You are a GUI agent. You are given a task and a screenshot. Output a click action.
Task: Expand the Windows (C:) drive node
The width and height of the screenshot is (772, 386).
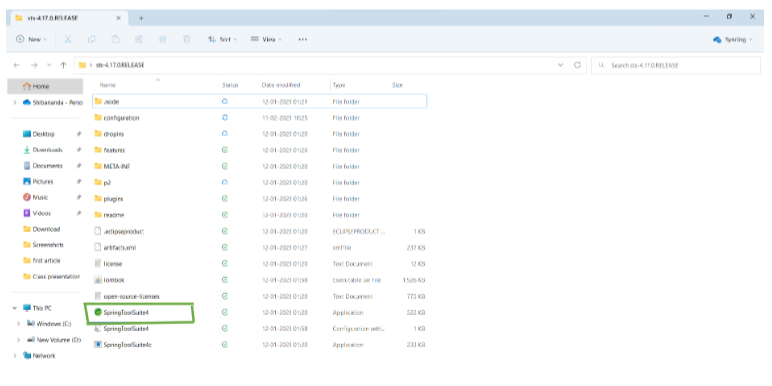(x=18, y=324)
